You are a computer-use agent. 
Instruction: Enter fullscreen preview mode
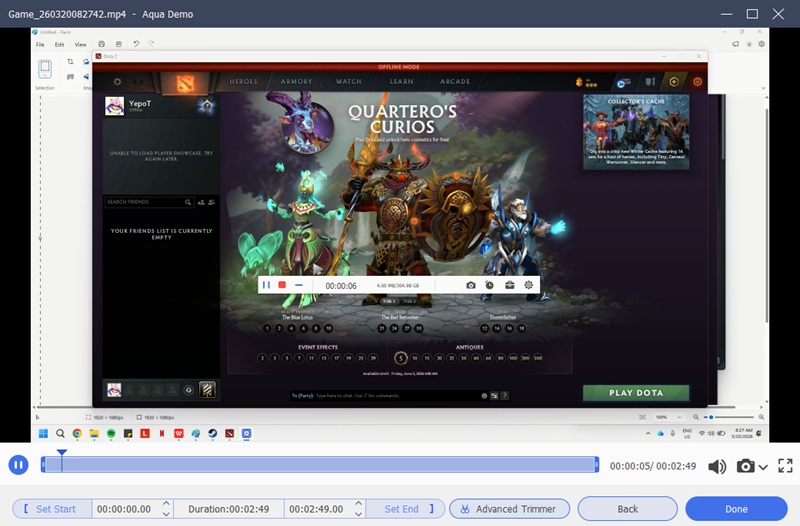(785, 465)
